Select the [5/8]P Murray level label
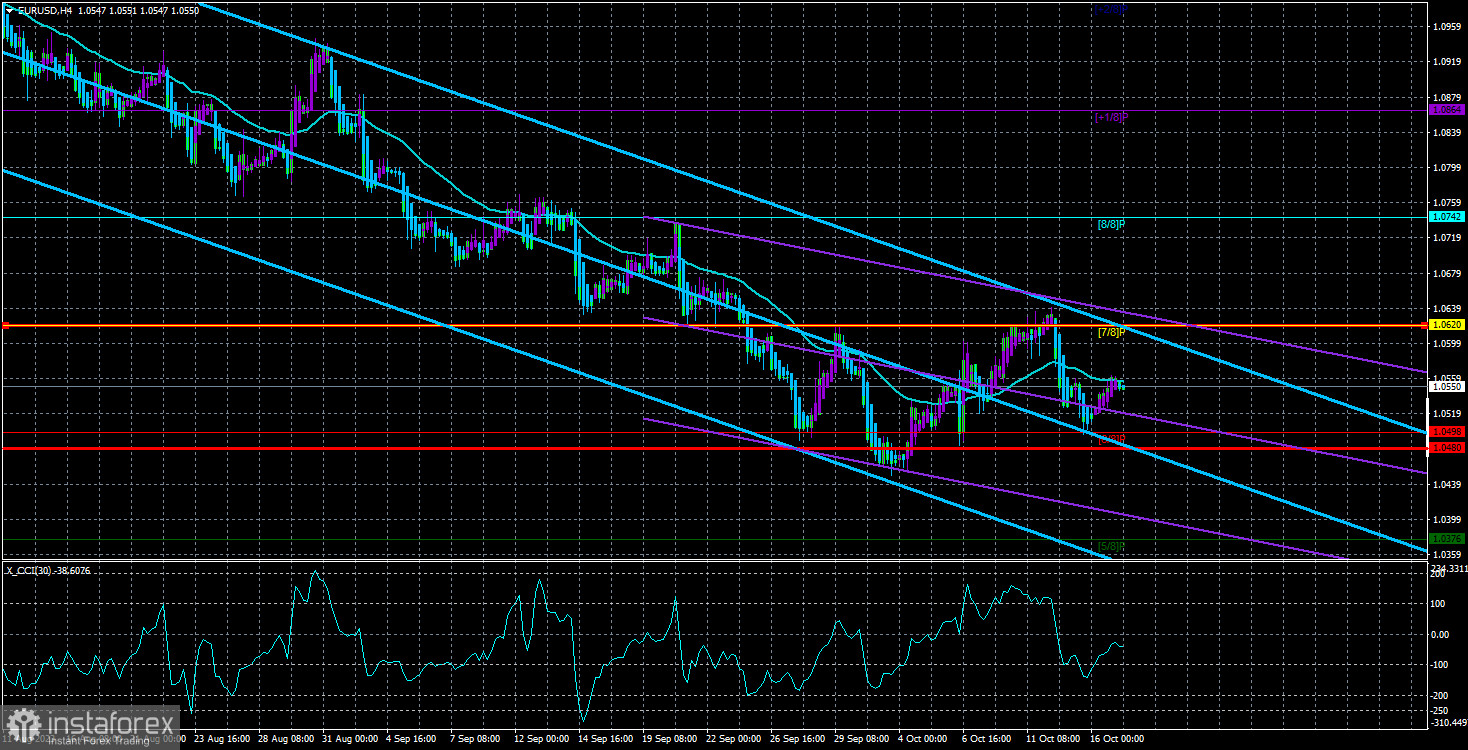Viewport: 1468px width, 750px height. coord(1112,546)
